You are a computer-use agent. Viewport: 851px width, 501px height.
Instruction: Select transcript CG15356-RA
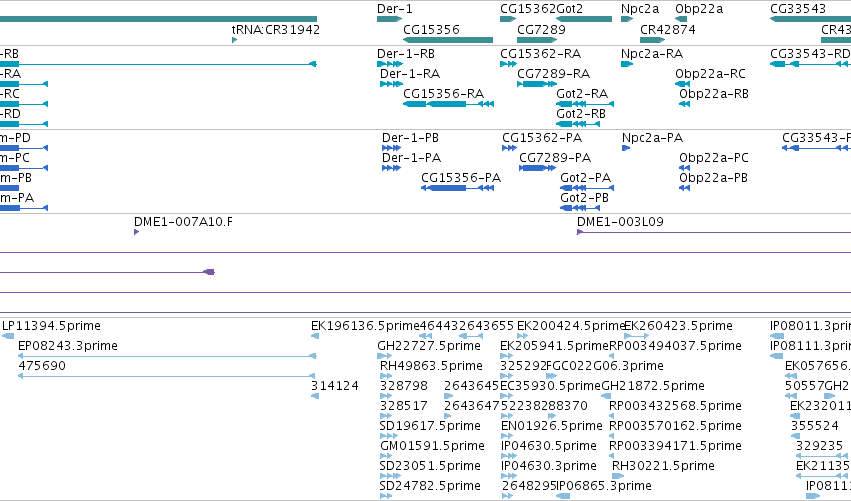(x=448, y=104)
